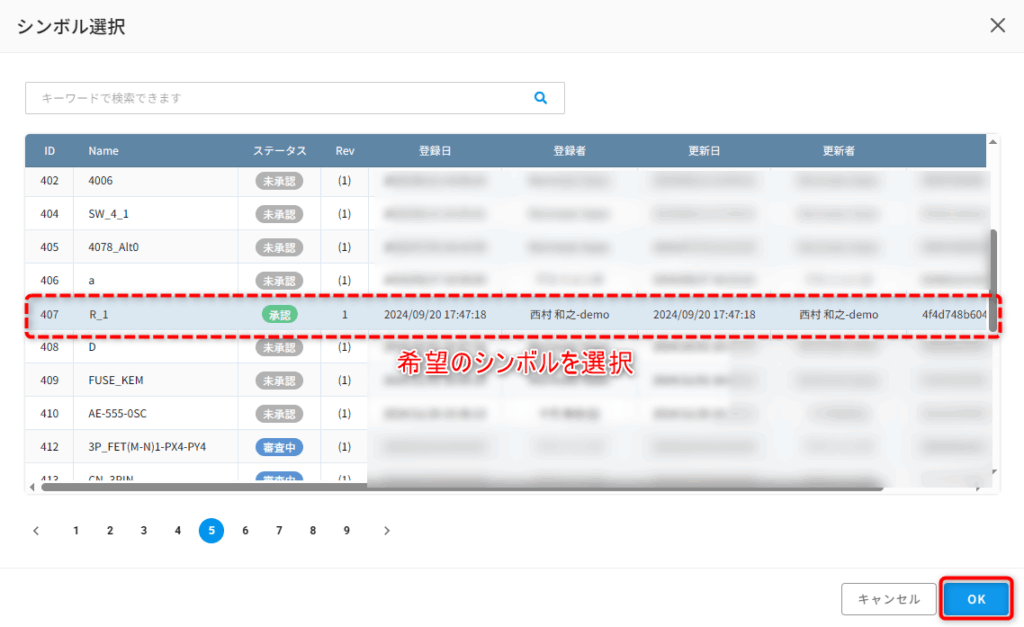Open pagination page 4
1024x627 pixels.
tap(178, 530)
